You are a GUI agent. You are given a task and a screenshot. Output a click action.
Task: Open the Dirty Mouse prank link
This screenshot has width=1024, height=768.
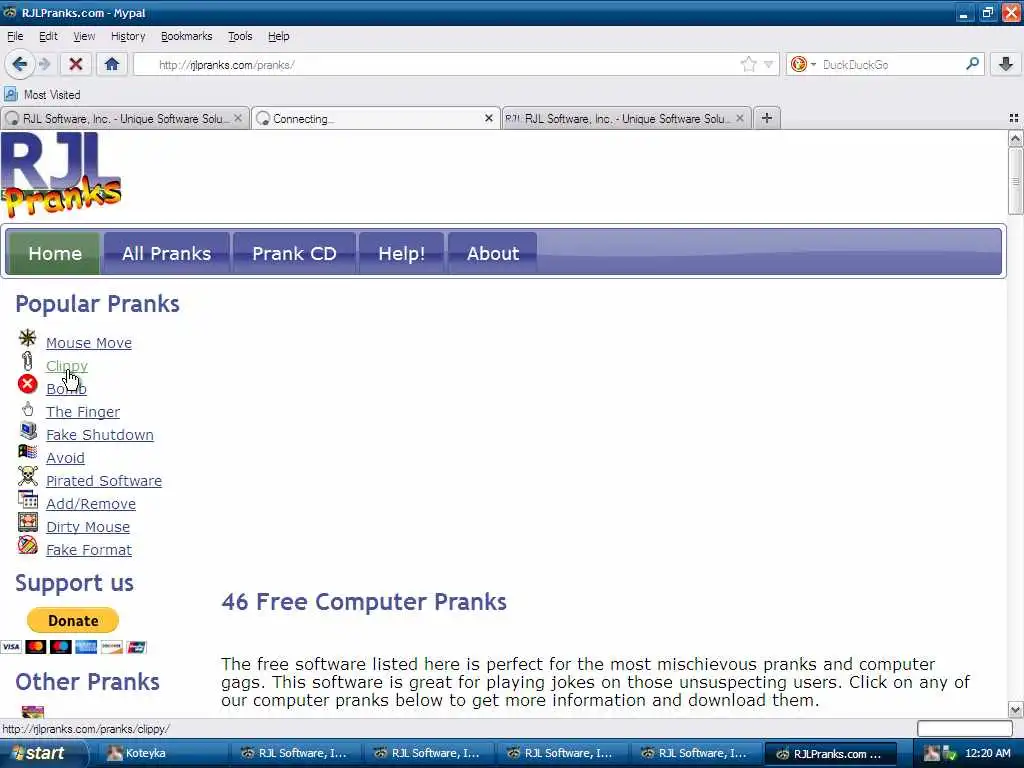pos(88,526)
